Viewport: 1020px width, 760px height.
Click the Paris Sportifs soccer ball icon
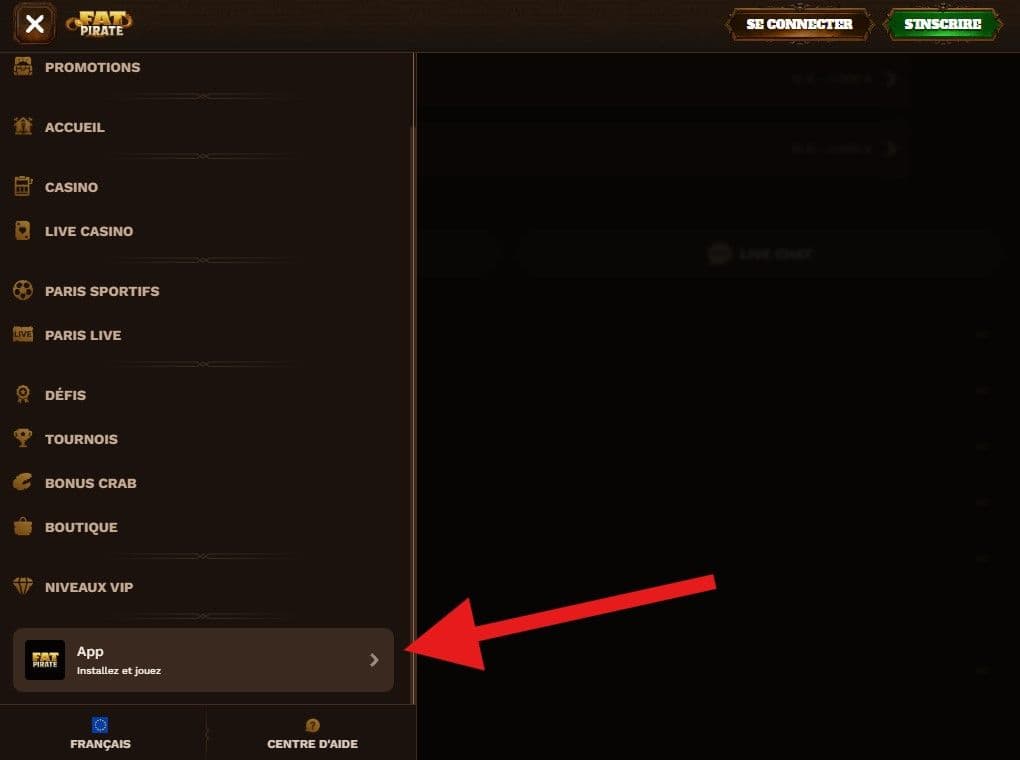coord(23,290)
